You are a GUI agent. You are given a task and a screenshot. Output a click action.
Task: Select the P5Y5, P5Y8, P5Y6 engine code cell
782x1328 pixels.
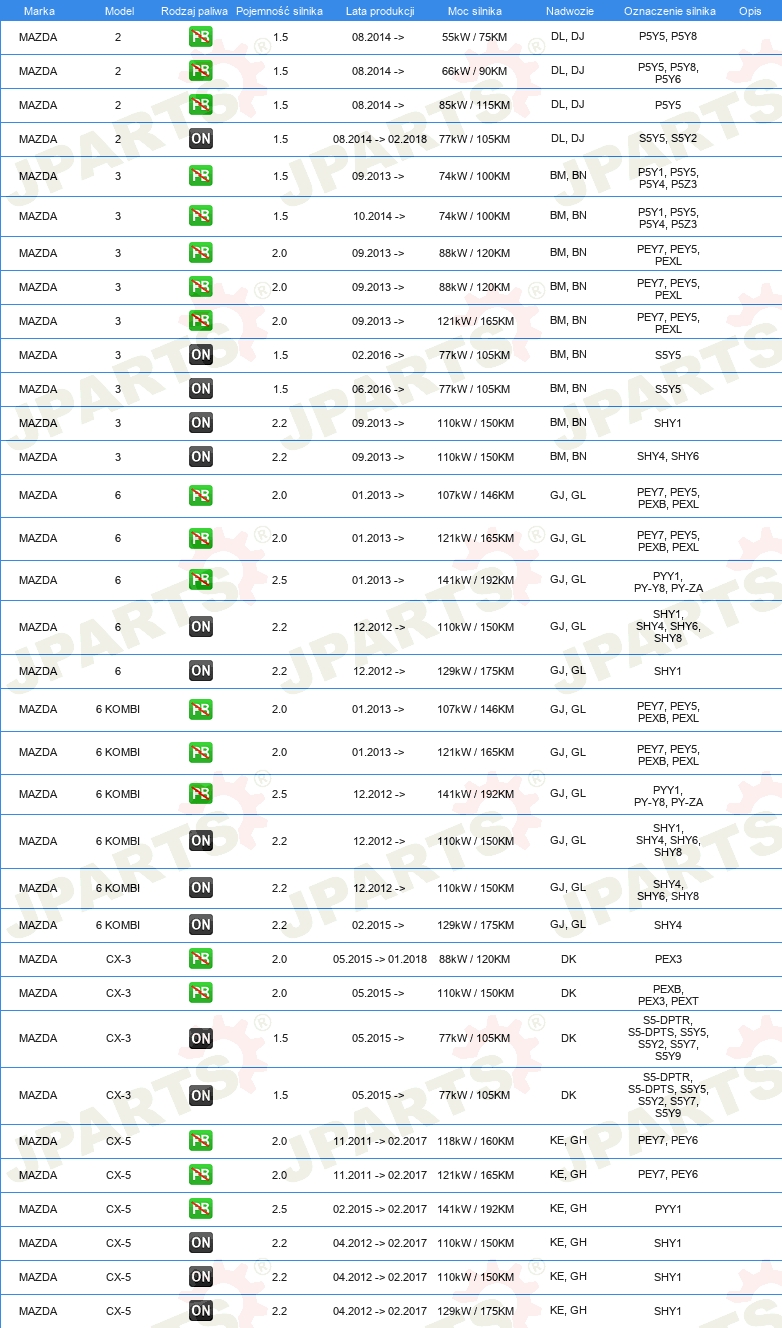pos(669,72)
